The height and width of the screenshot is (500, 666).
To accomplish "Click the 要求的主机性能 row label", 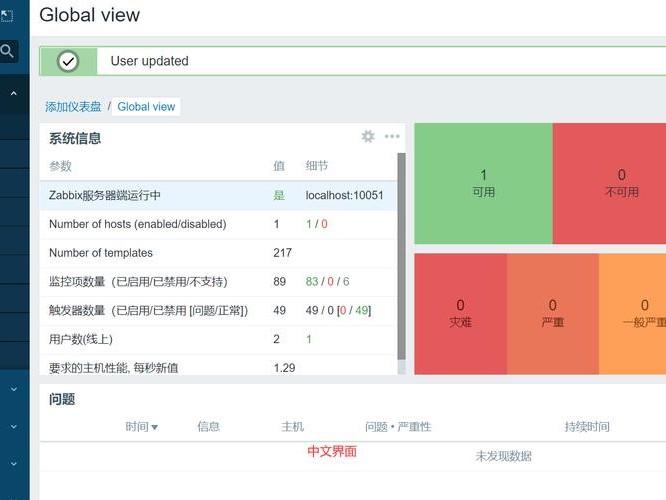I will click(113, 368).
